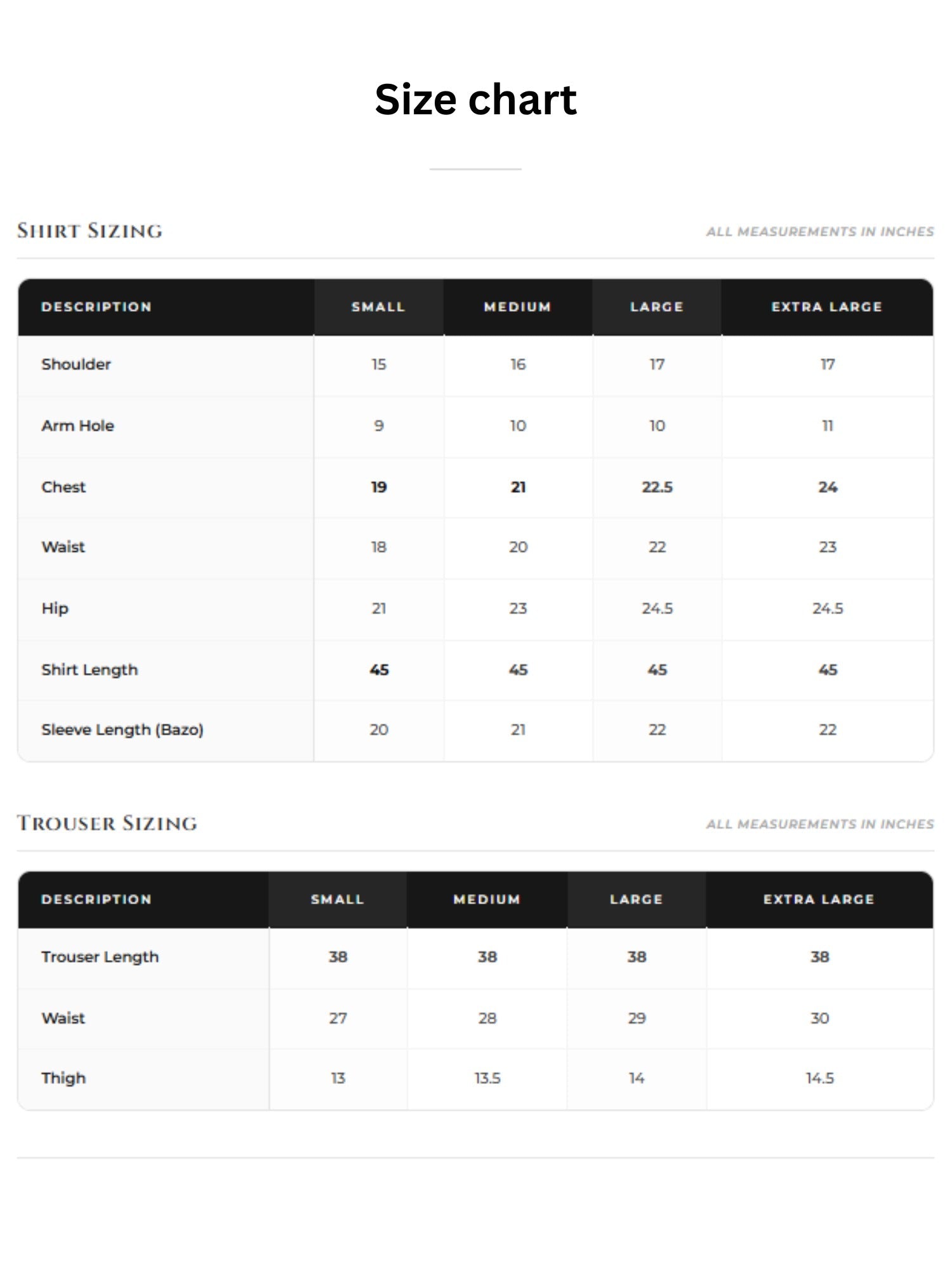Select the Trouser Length row label
952x1270 pixels.
100,957
